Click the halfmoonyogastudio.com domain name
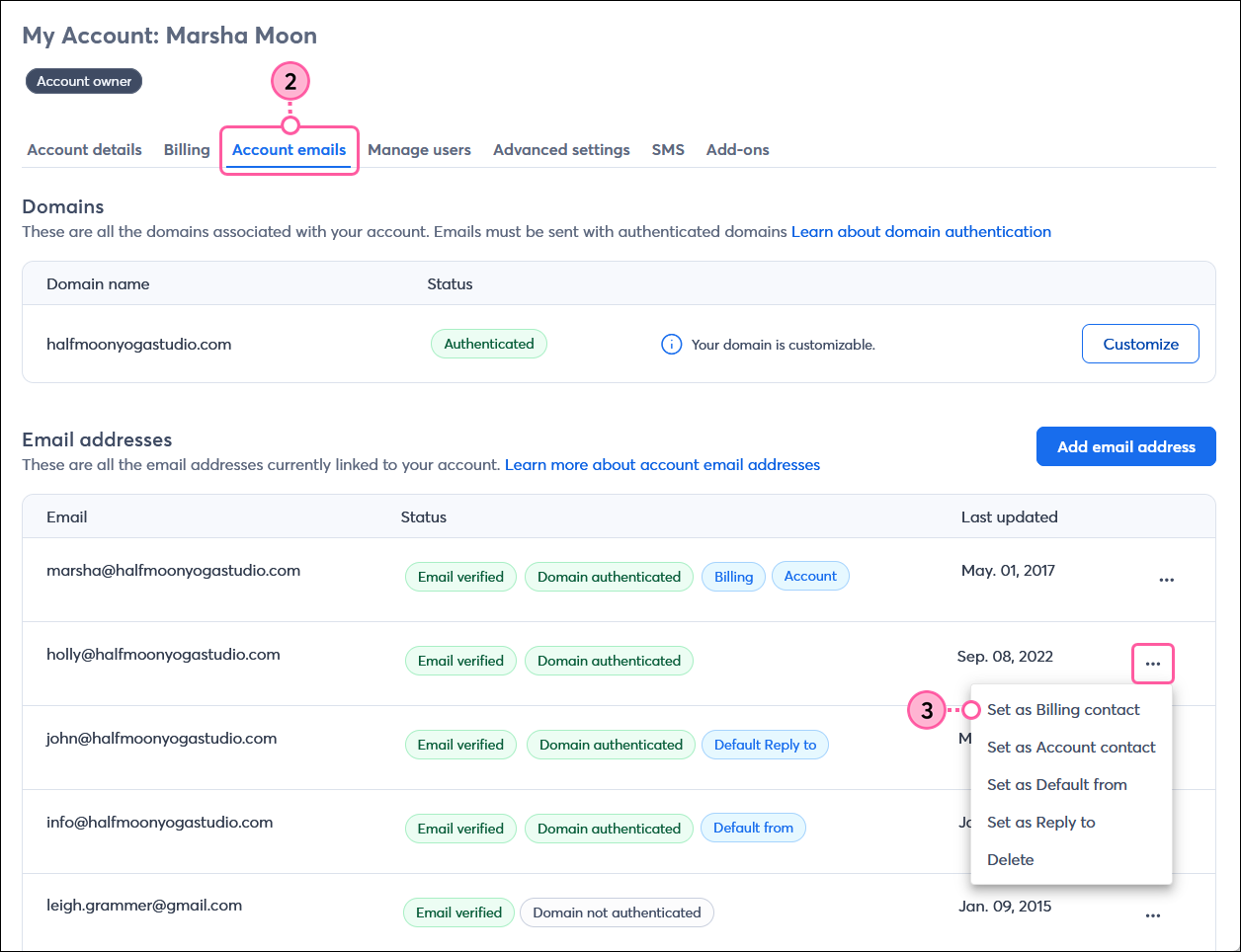This screenshot has width=1241, height=952. pos(138,345)
